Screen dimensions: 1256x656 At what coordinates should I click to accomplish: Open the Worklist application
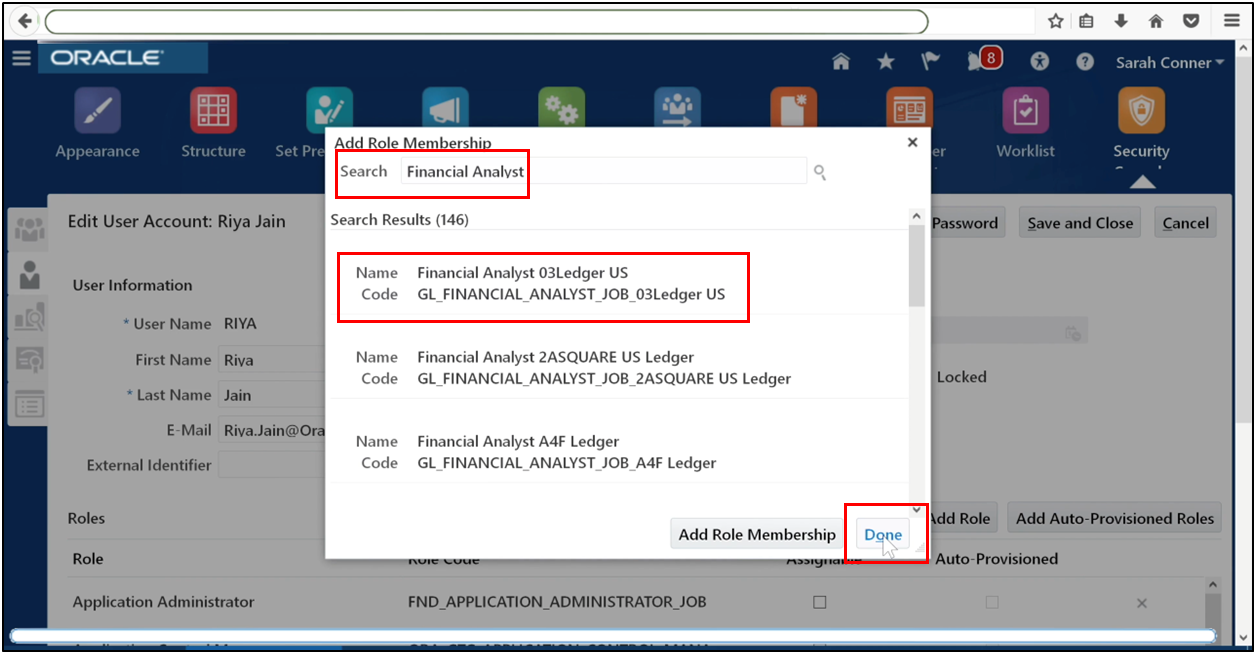point(1025,108)
